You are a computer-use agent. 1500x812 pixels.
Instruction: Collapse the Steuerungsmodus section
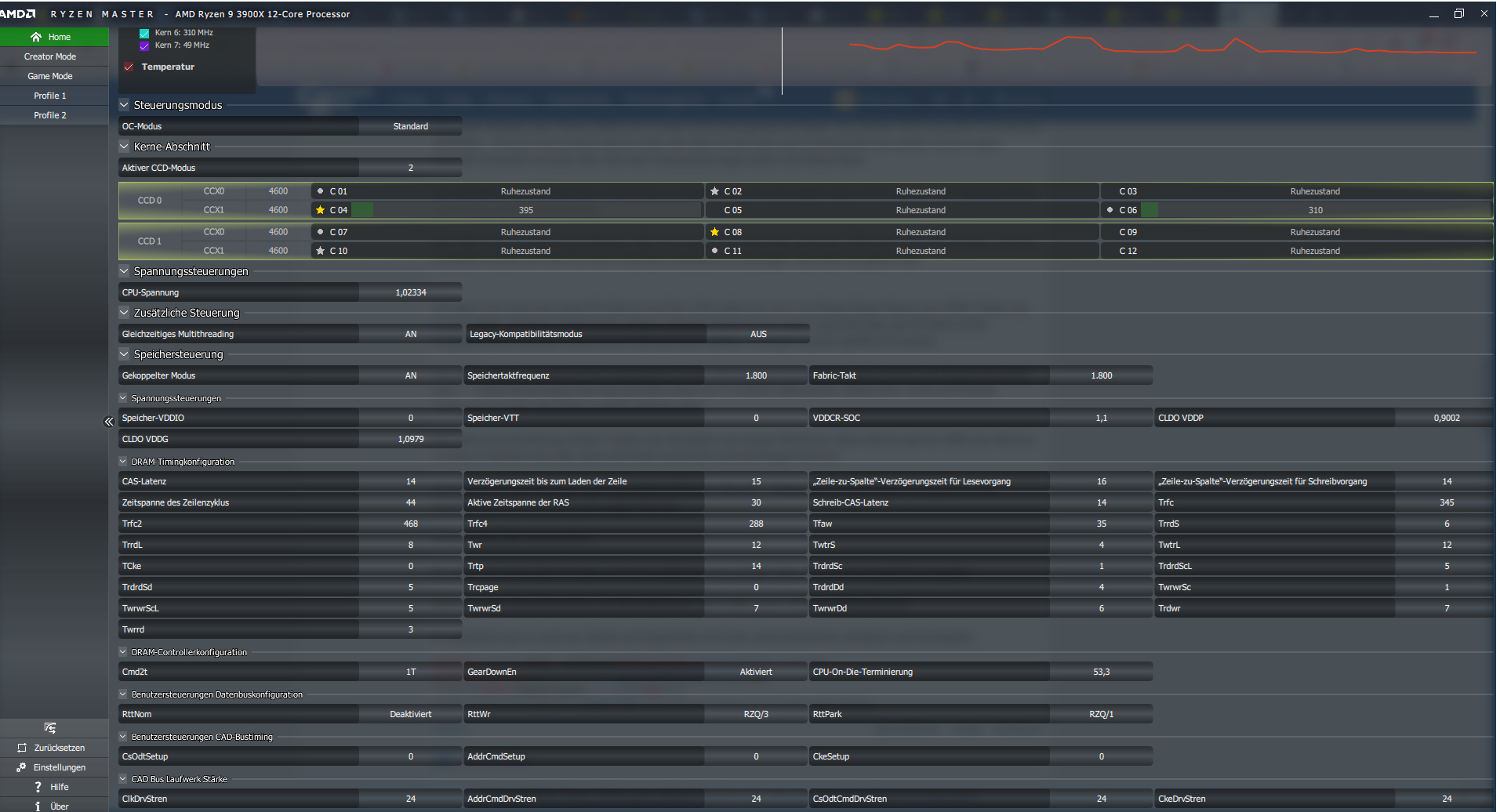[x=124, y=104]
